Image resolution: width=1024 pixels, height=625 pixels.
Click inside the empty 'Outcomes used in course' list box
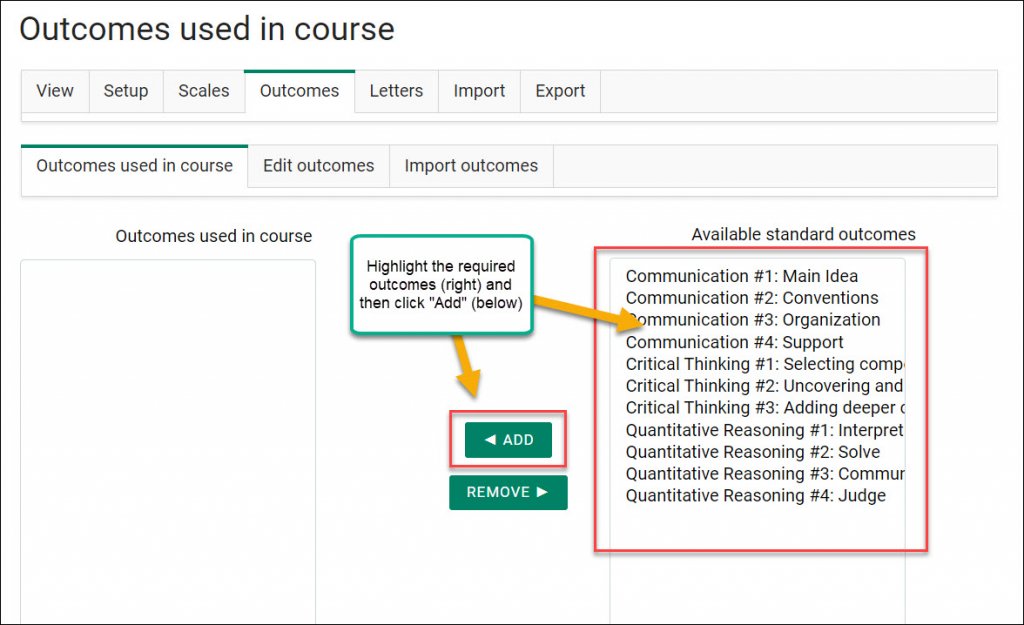pos(168,441)
